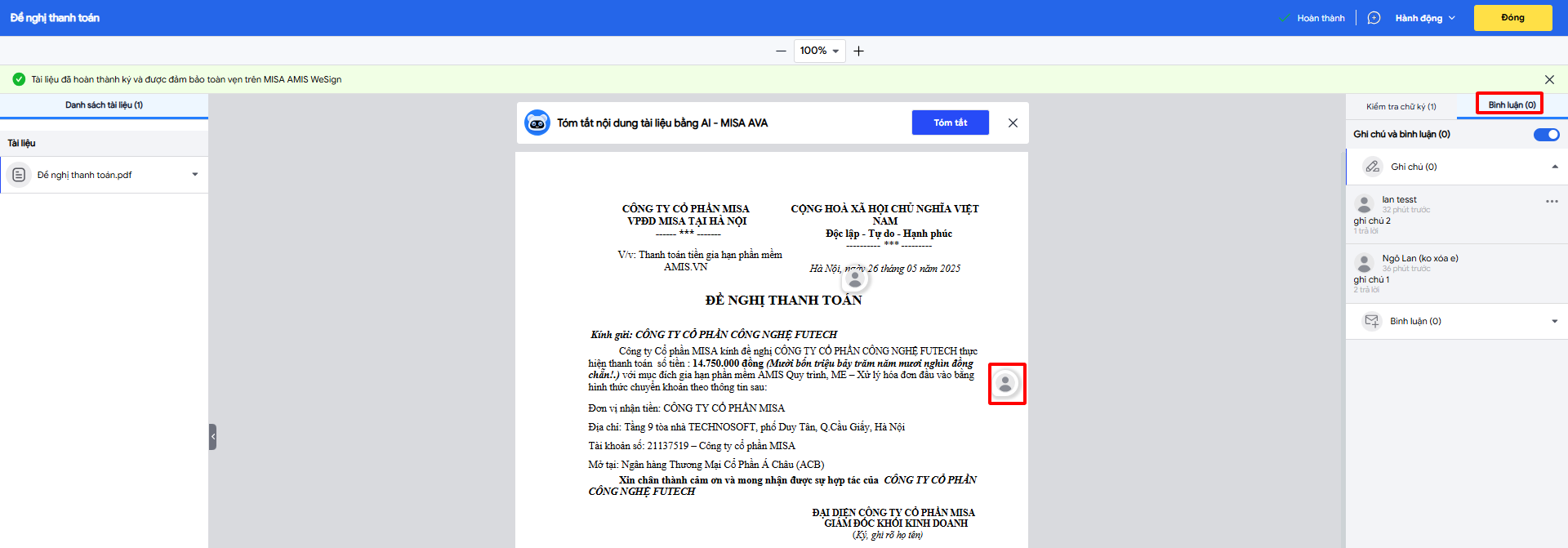
Task: Click the Ghi chú pencil icon
Action: [x=1373, y=167]
